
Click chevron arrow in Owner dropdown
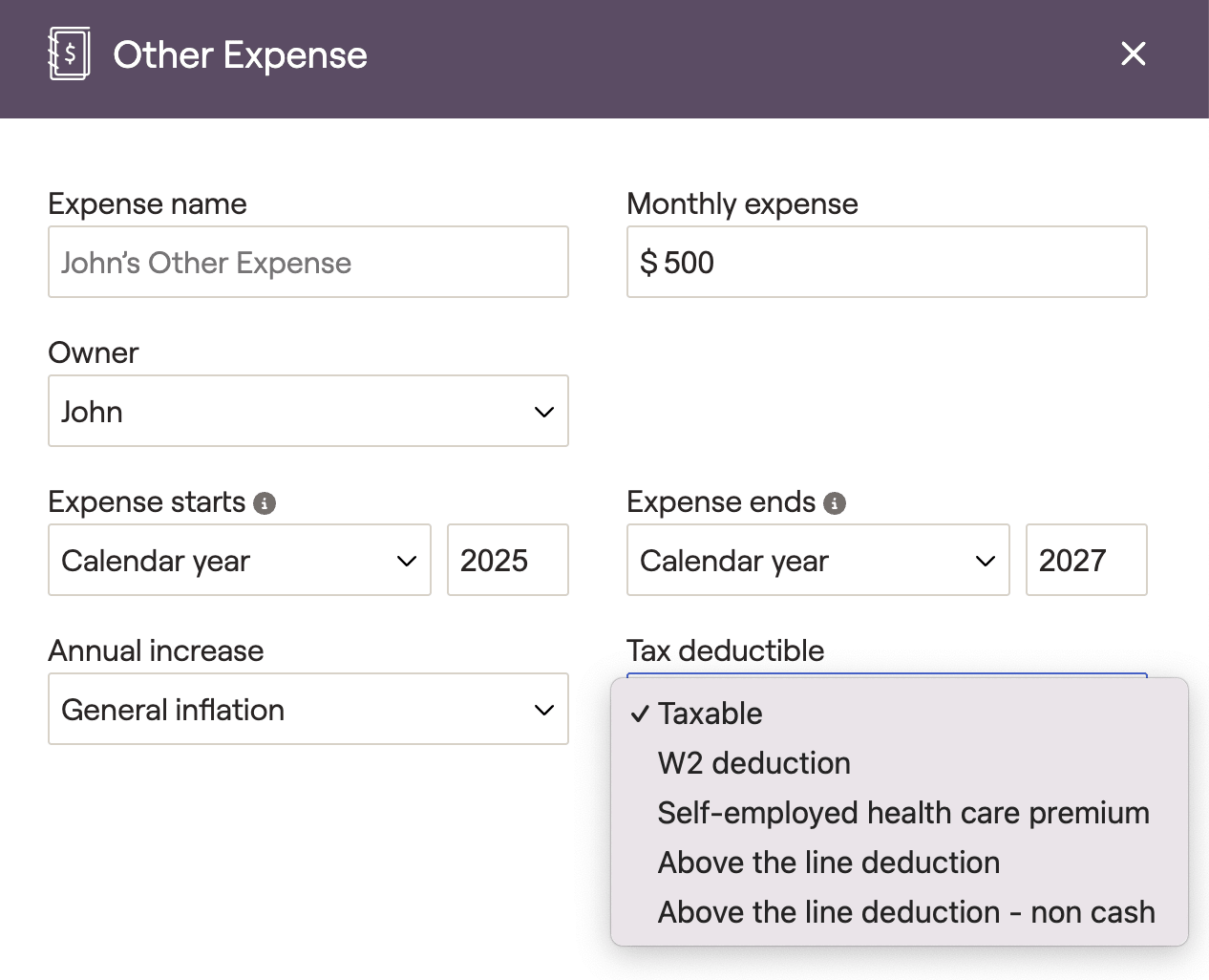coord(544,413)
